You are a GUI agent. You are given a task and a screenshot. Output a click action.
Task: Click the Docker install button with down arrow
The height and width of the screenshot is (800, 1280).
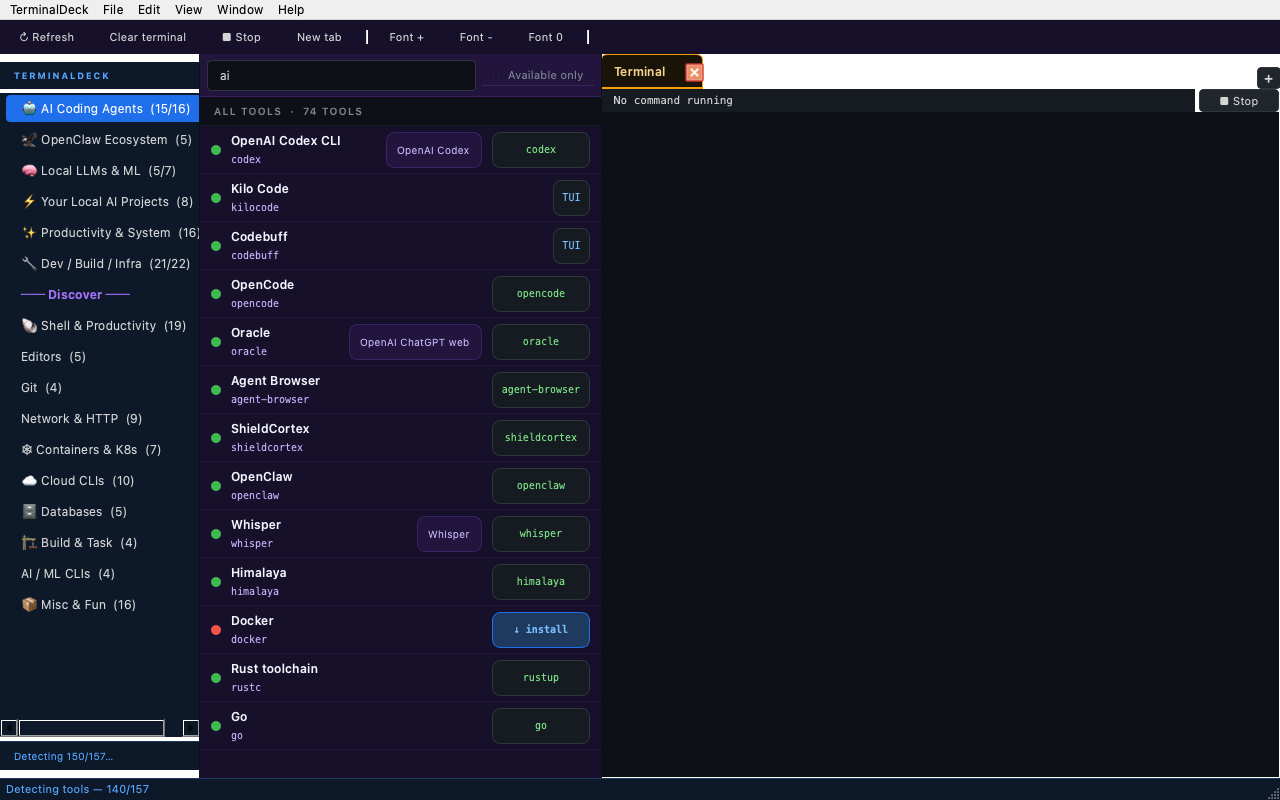[540, 630]
